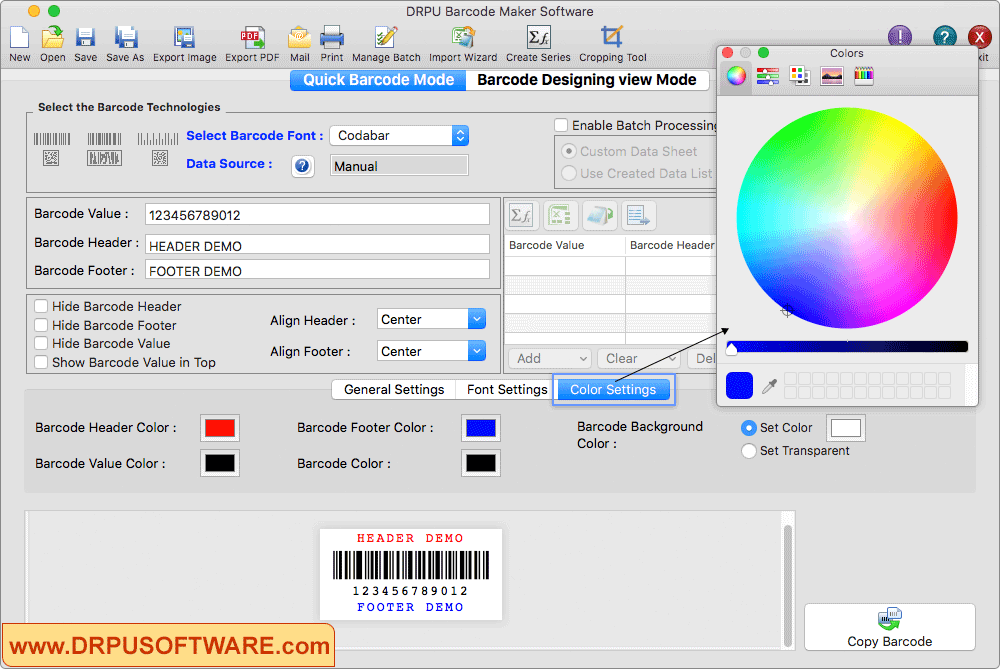Check Hide Barcode Value

click(x=41, y=343)
